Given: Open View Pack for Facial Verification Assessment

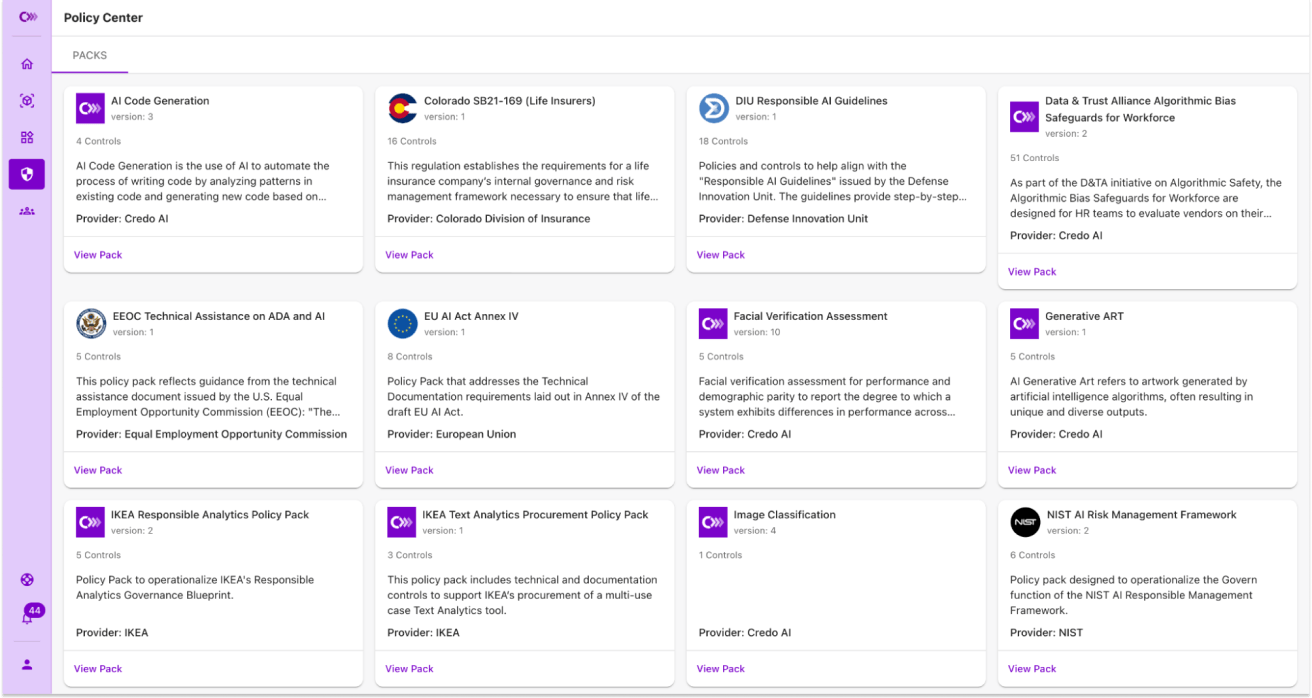Looking at the screenshot, I should tap(721, 470).
